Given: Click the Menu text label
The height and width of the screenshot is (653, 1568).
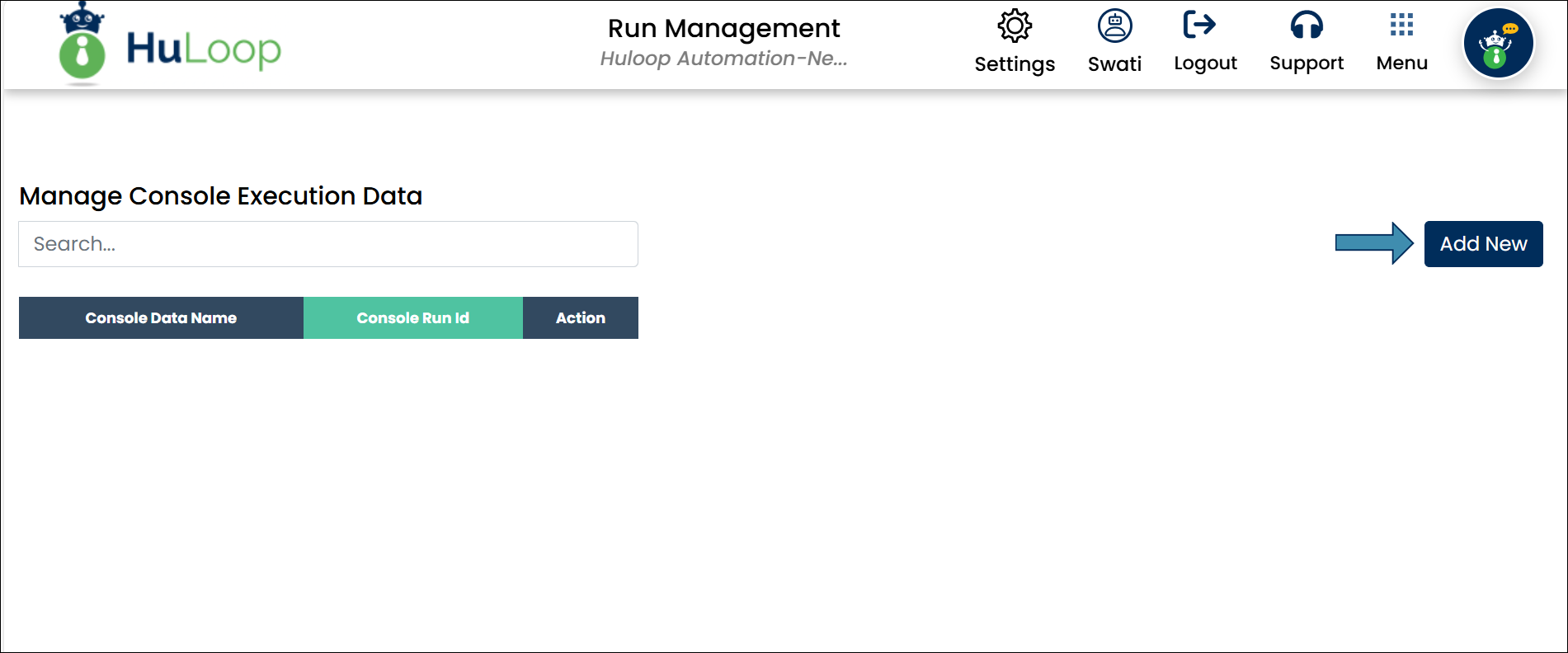Looking at the screenshot, I should (x=1401, y=63).
